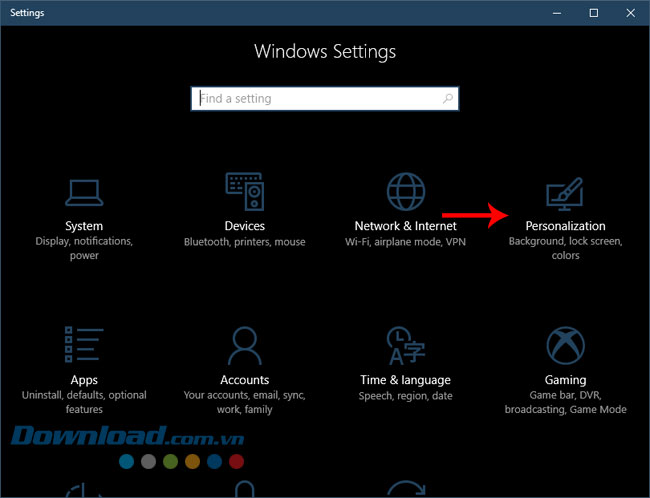650x498 pixels.
Task: Click the magnifier icon in the search box
Action: (448, 99)
